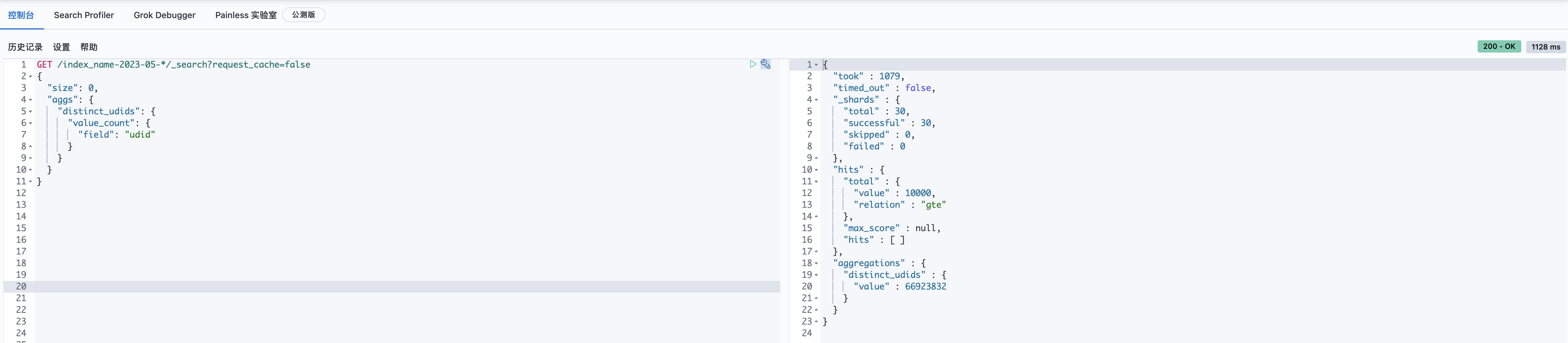
Task: Click "took" : 1079 in response
Action: pos(869,76)
